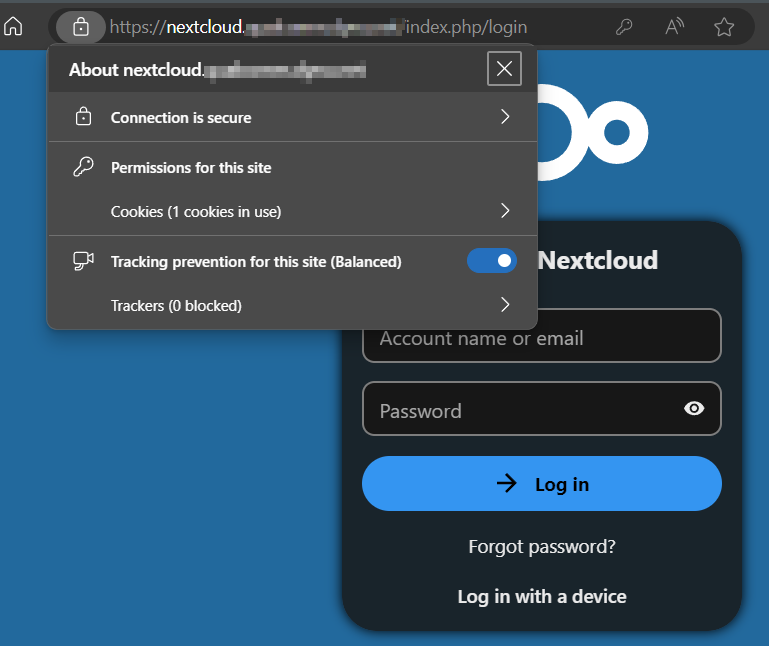Expand Connection is secure chevron
Viewport: 769px width, 646px height.
coord(505,117)
